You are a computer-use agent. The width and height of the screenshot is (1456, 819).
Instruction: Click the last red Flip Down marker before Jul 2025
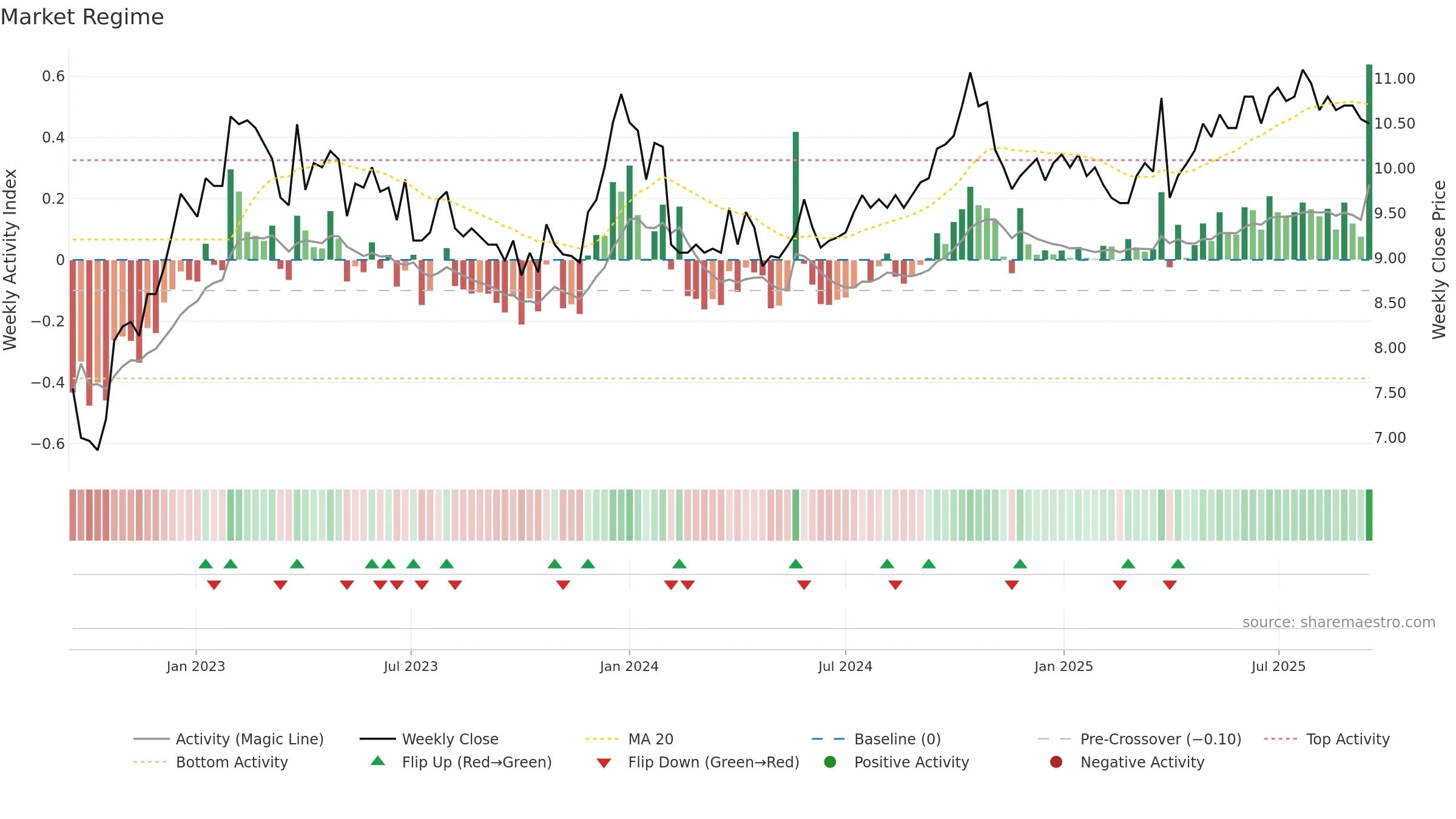point(1170,585)
